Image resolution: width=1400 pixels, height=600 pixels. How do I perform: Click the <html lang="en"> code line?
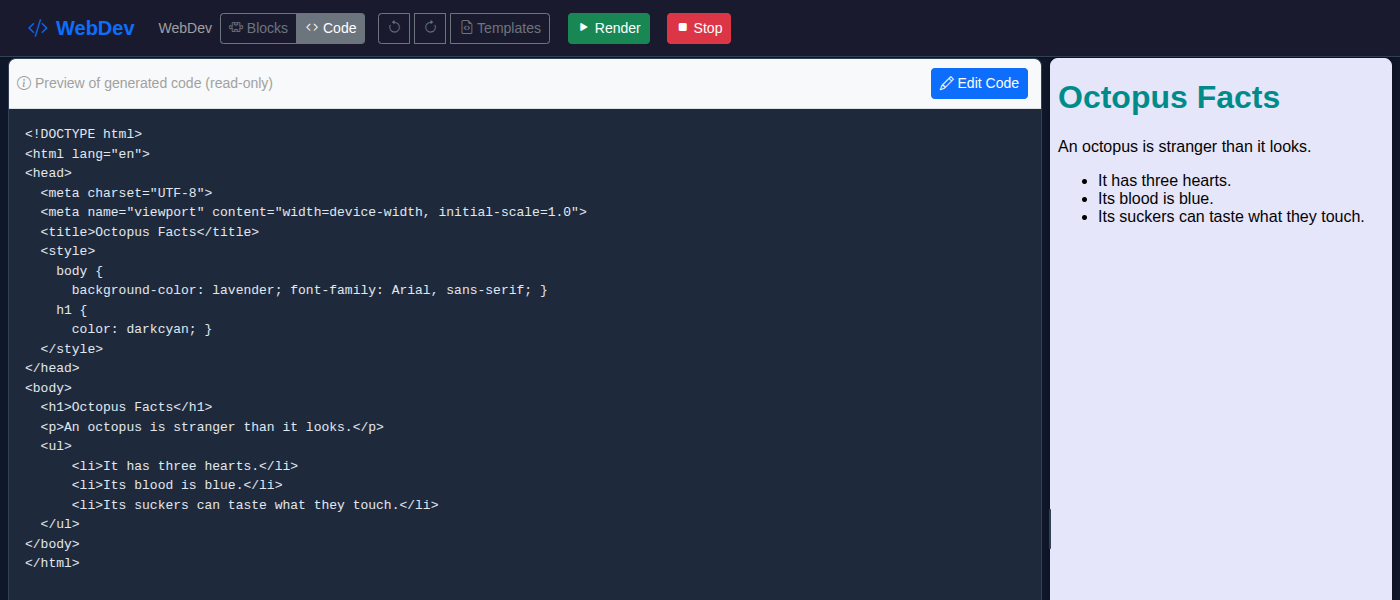pyautogui.click(x=87, y=154)
